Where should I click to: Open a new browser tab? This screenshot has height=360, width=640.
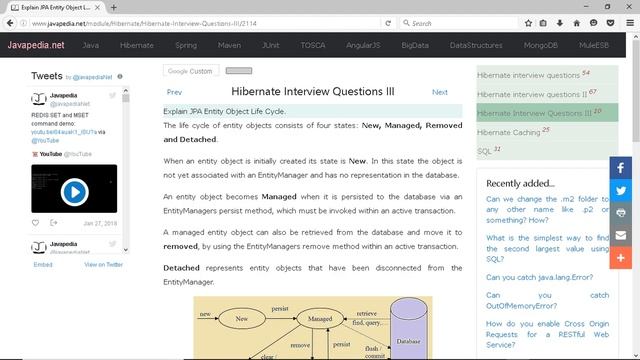coord(114,7)
